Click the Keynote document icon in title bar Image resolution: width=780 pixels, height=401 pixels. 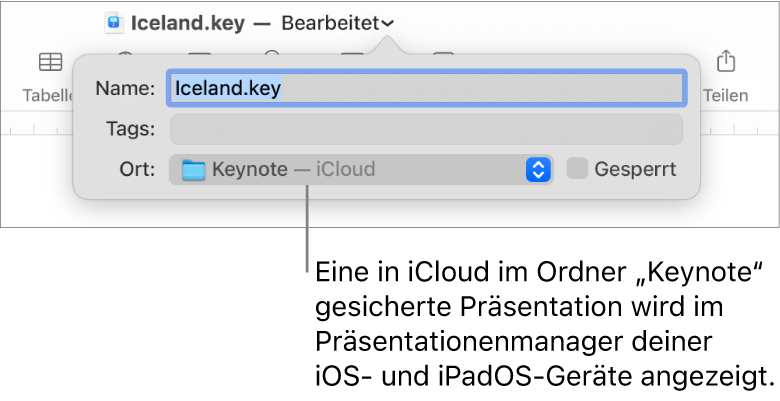coord(115,22)
